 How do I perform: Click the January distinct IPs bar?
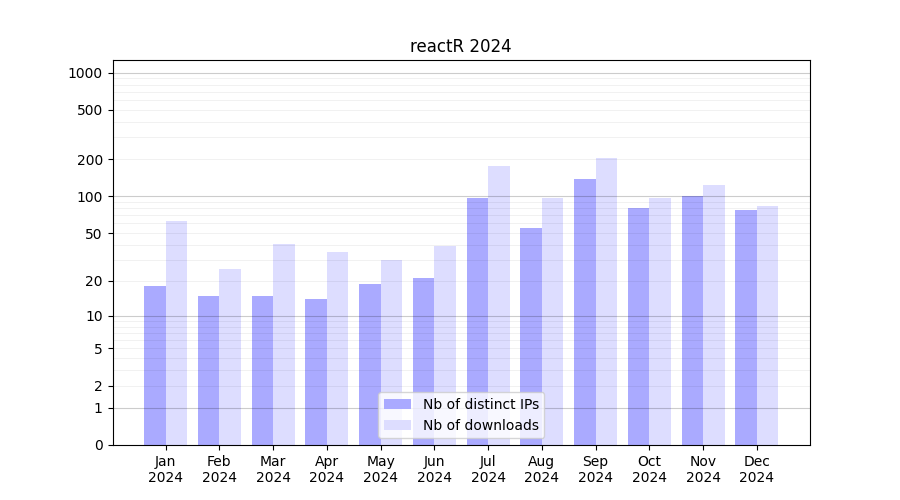pyautogui.click(x=155, y=365)
